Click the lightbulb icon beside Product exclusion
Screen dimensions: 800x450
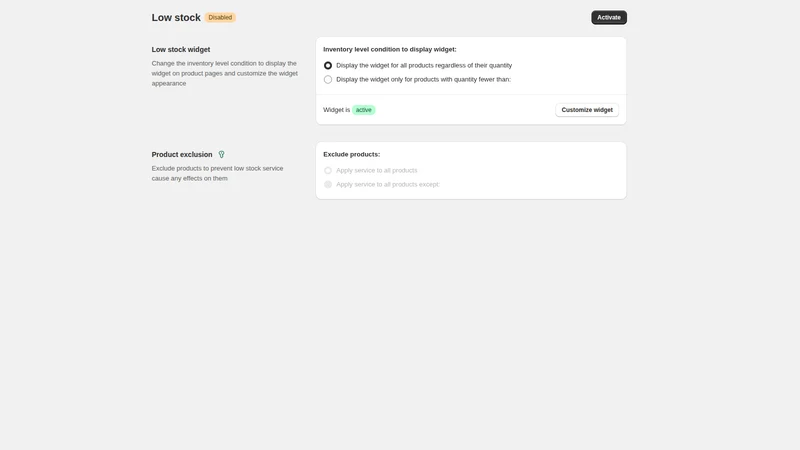(x=221, y=155)
